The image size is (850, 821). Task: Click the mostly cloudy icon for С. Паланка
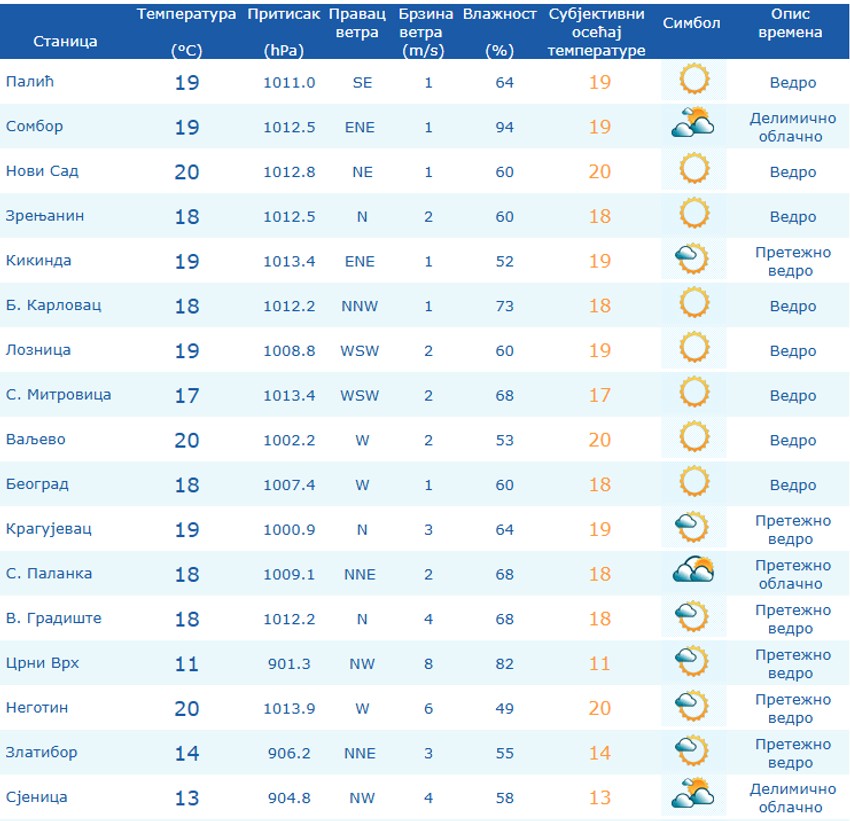click(x=693, y=570)
